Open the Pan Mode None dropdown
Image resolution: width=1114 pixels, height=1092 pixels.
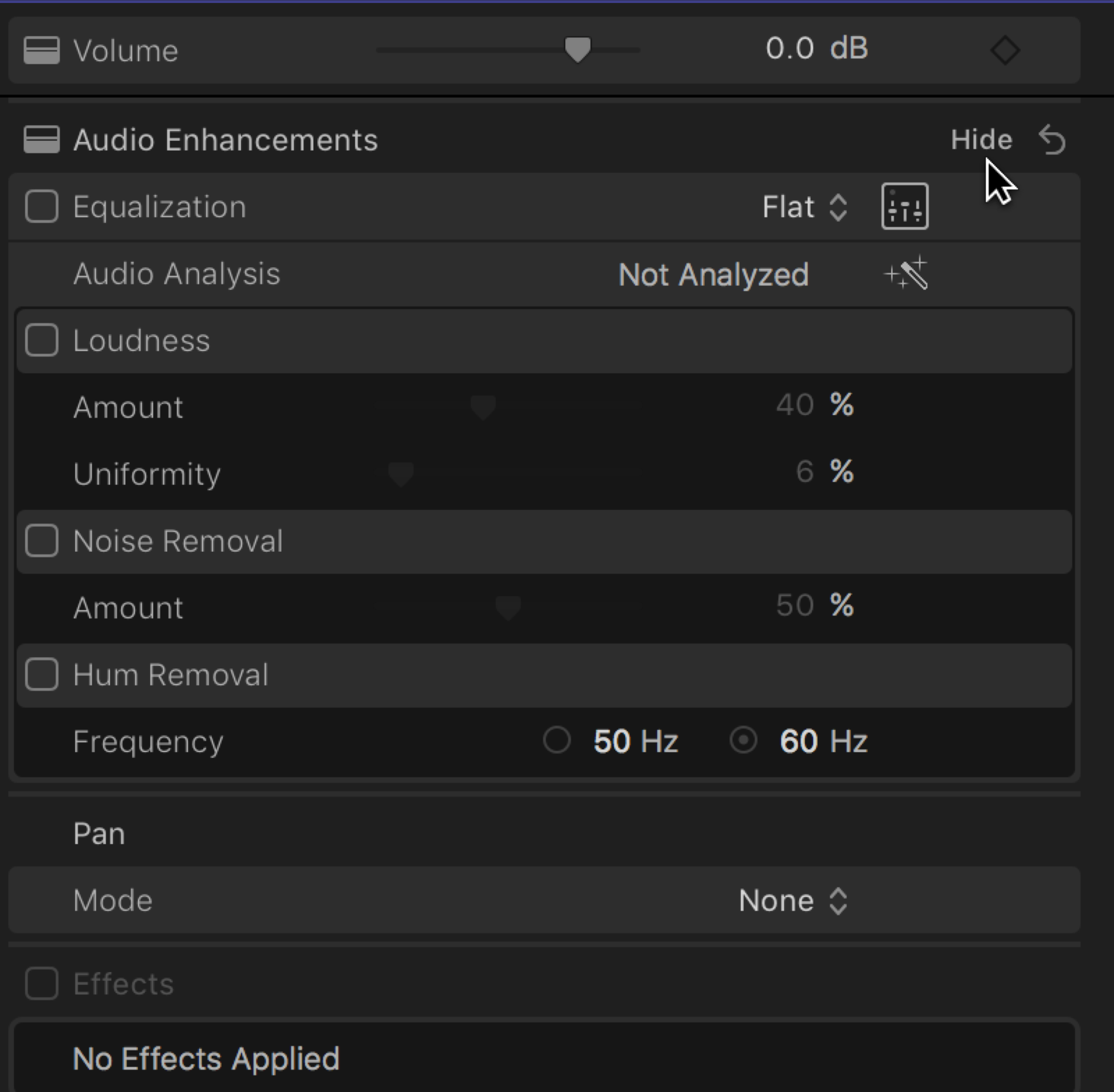click(793, 901)
